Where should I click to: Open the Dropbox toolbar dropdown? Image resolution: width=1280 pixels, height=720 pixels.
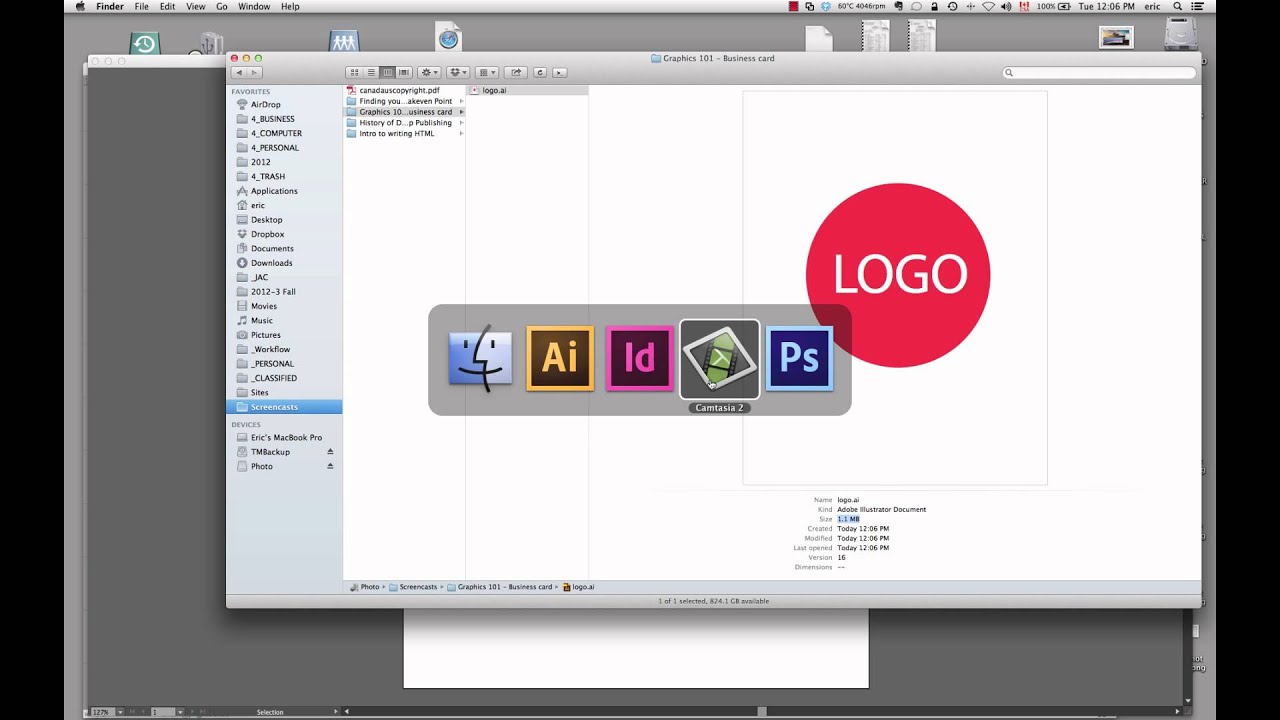tap(458, 72)
